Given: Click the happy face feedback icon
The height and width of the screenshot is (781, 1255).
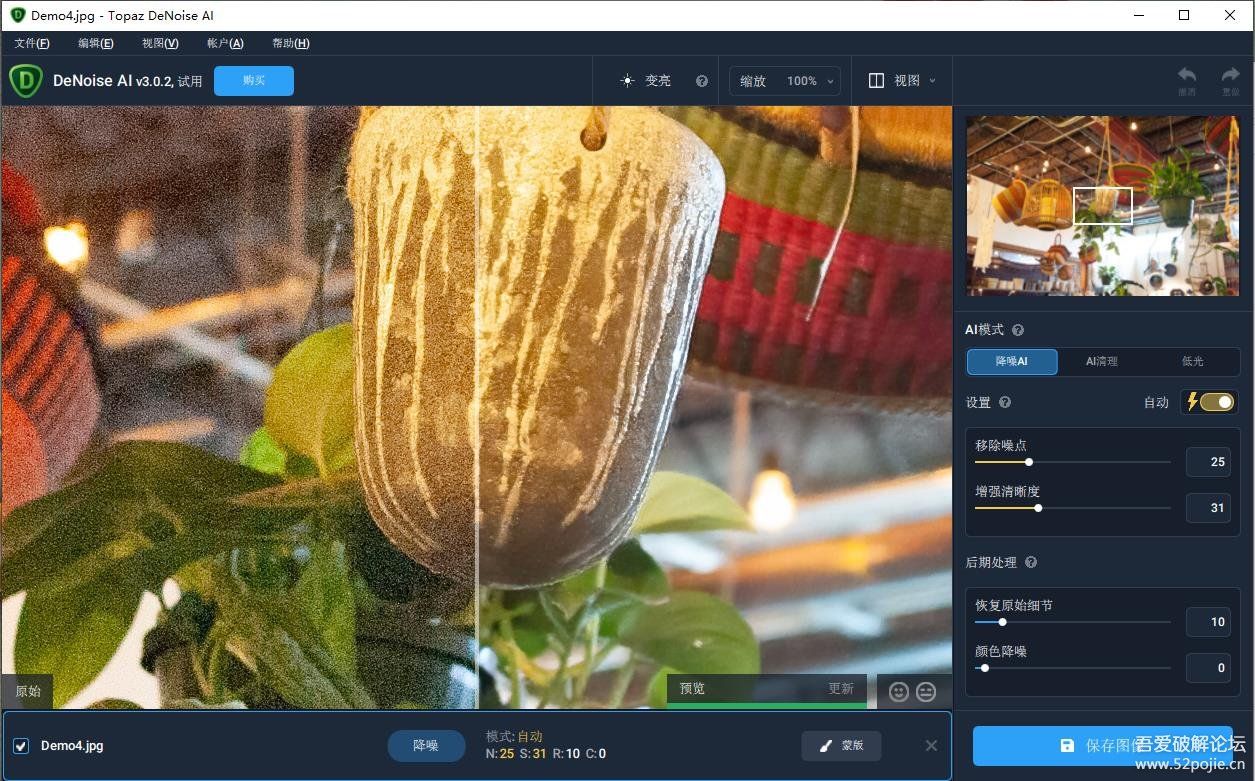Looking at the screenshot, I should pos(897,690).
